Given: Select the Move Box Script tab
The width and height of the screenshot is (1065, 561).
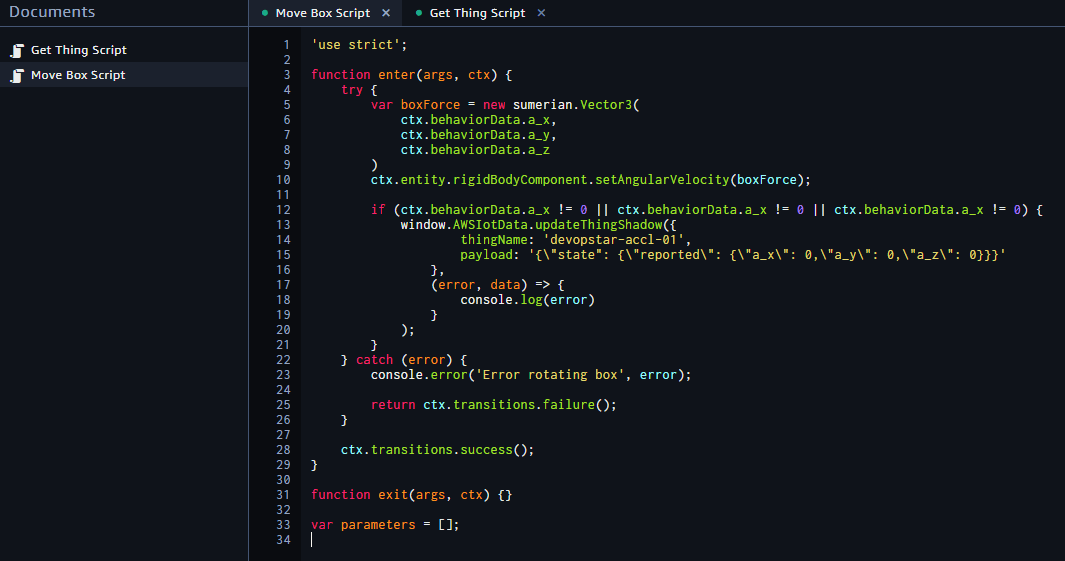Looking at the screenshot, I should click(x=322, y=14).
